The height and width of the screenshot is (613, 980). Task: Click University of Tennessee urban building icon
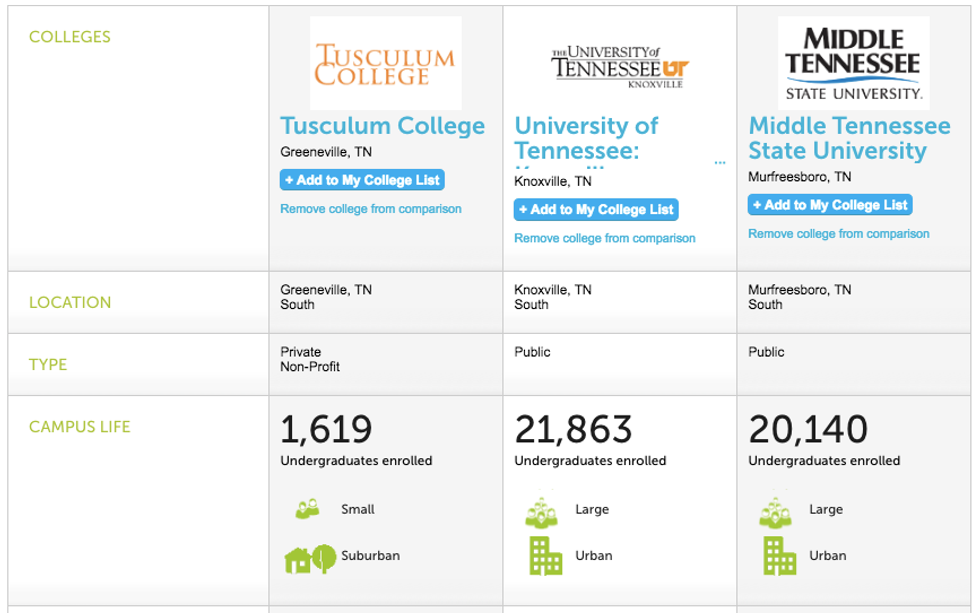(544, 556)
